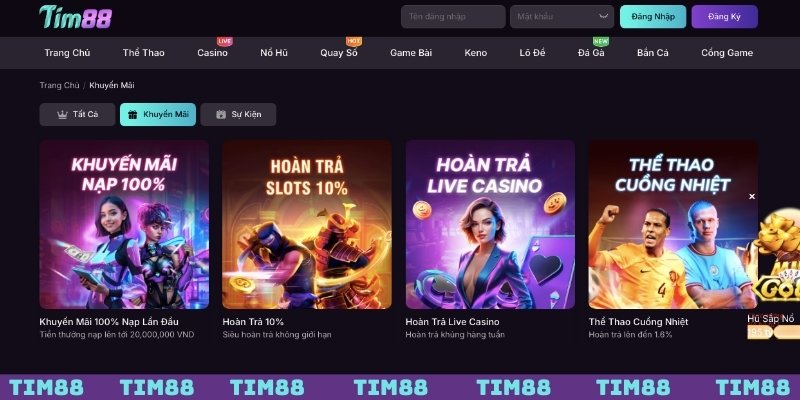Click the crown icon in Tất Cả

point(62,115)
